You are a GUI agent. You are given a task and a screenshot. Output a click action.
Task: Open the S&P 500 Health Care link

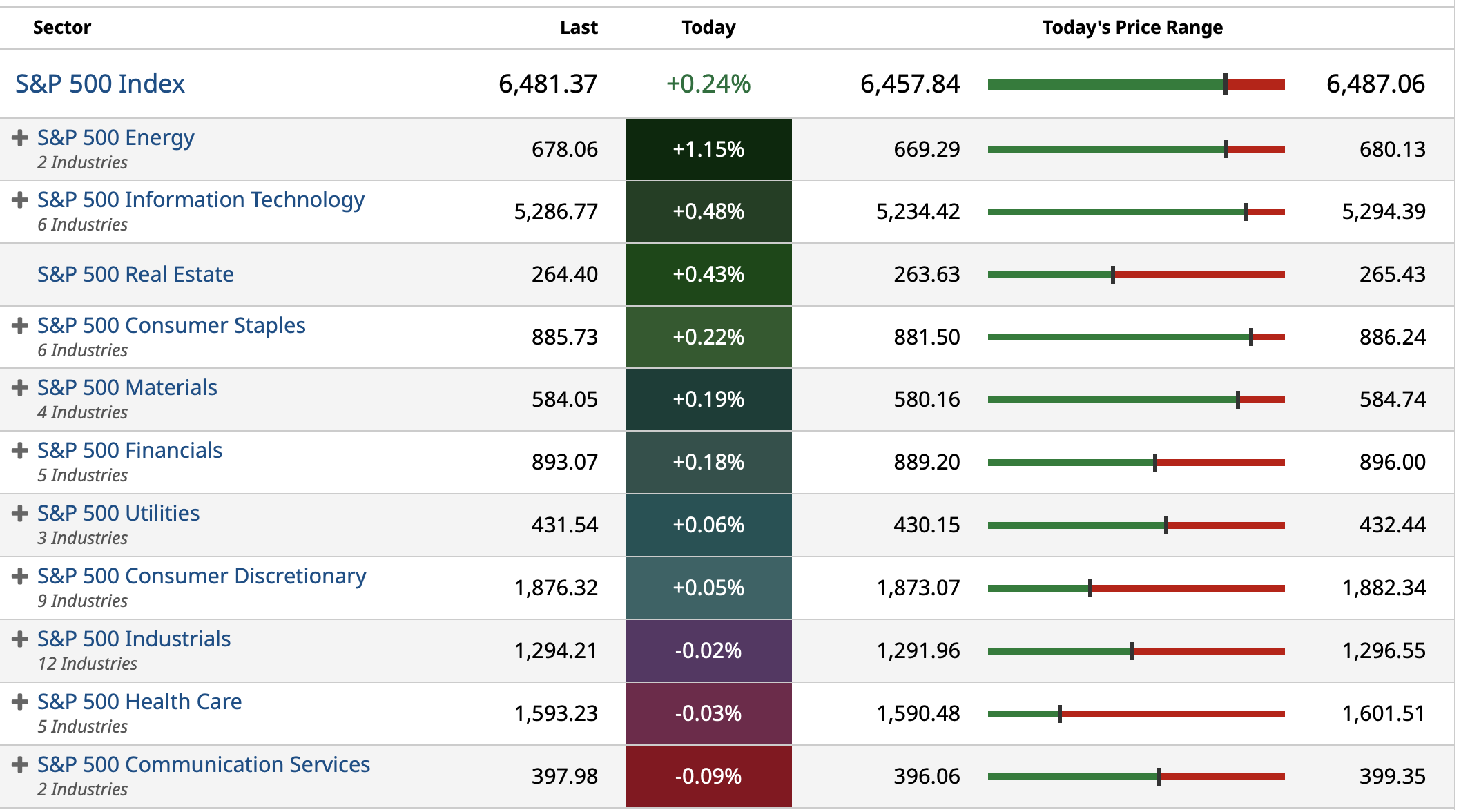point(139,702)
